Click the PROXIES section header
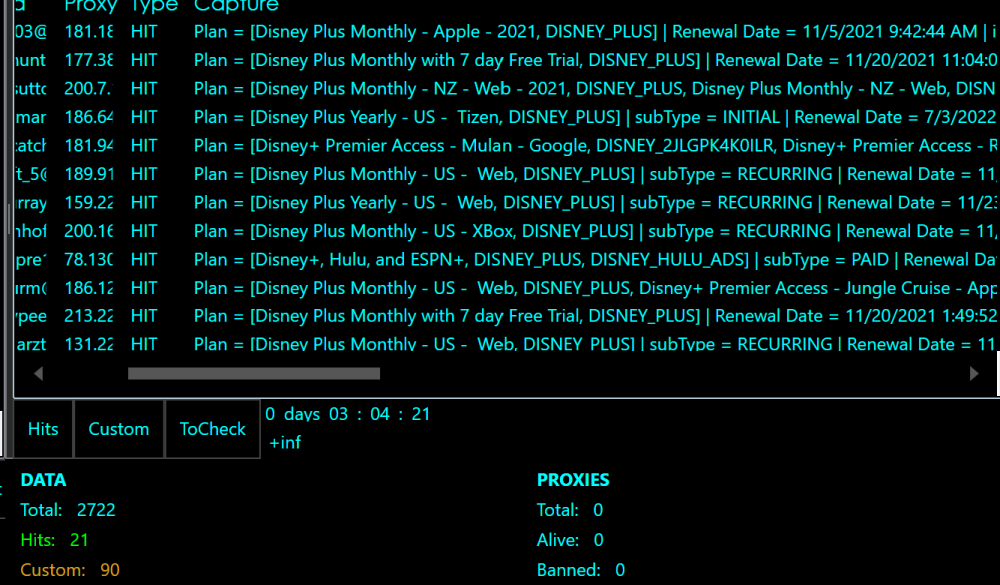Image resolution: width=1000 pixels, height=585 pixels. point(572,480)
